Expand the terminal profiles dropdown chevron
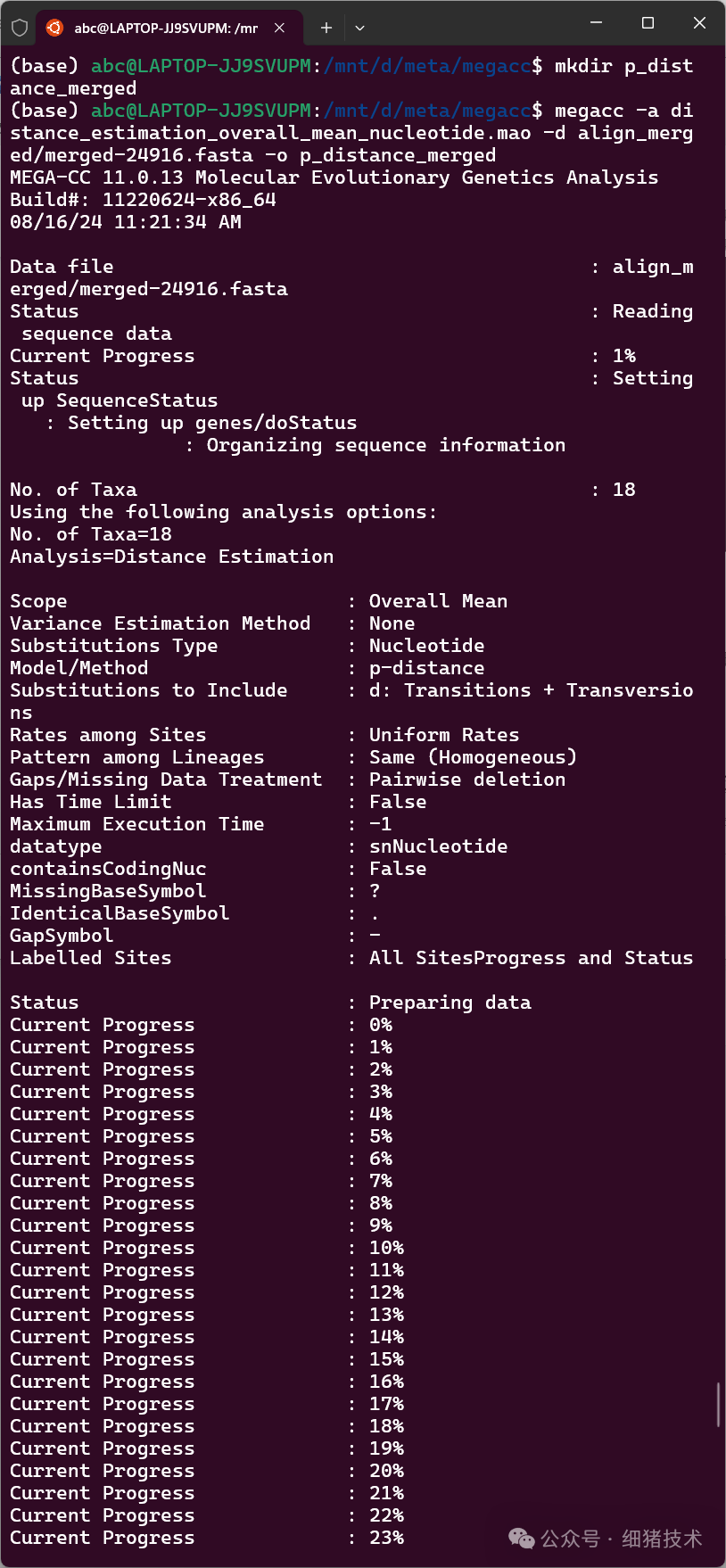Screen dimensions: 726x1568 coord(359,28)
